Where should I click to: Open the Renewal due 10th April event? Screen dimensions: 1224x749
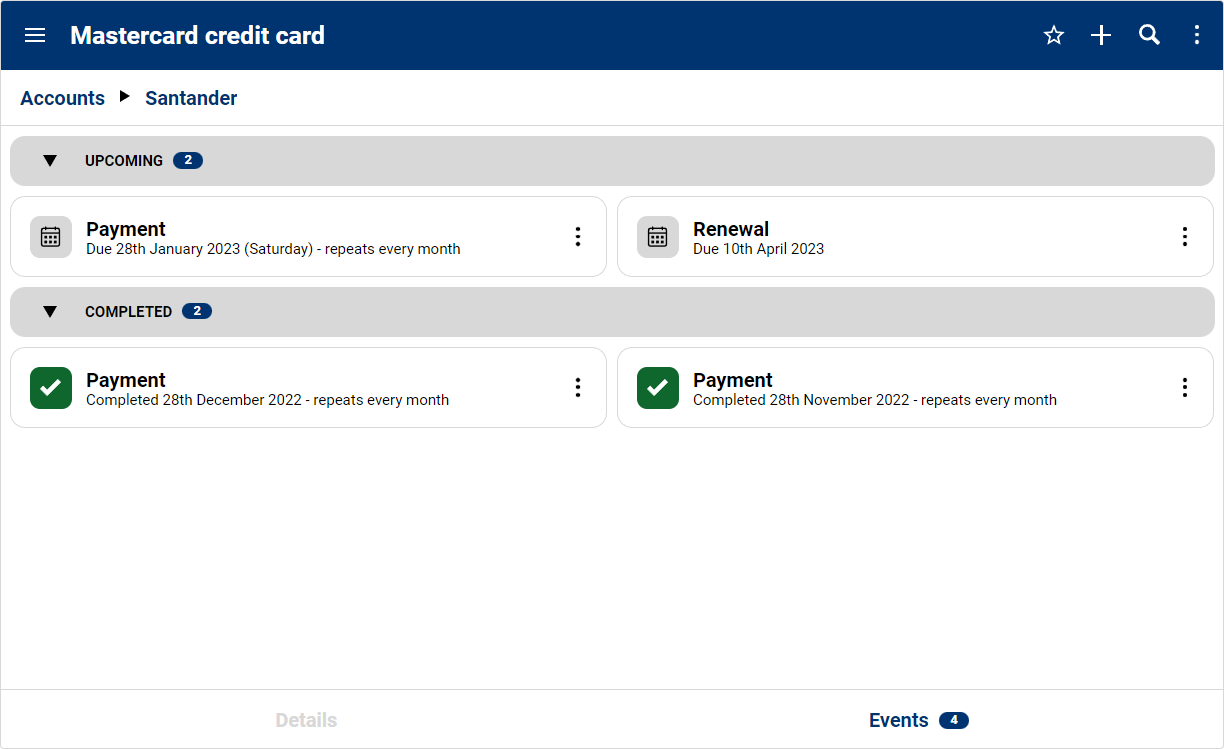click(x=900, y=237)
